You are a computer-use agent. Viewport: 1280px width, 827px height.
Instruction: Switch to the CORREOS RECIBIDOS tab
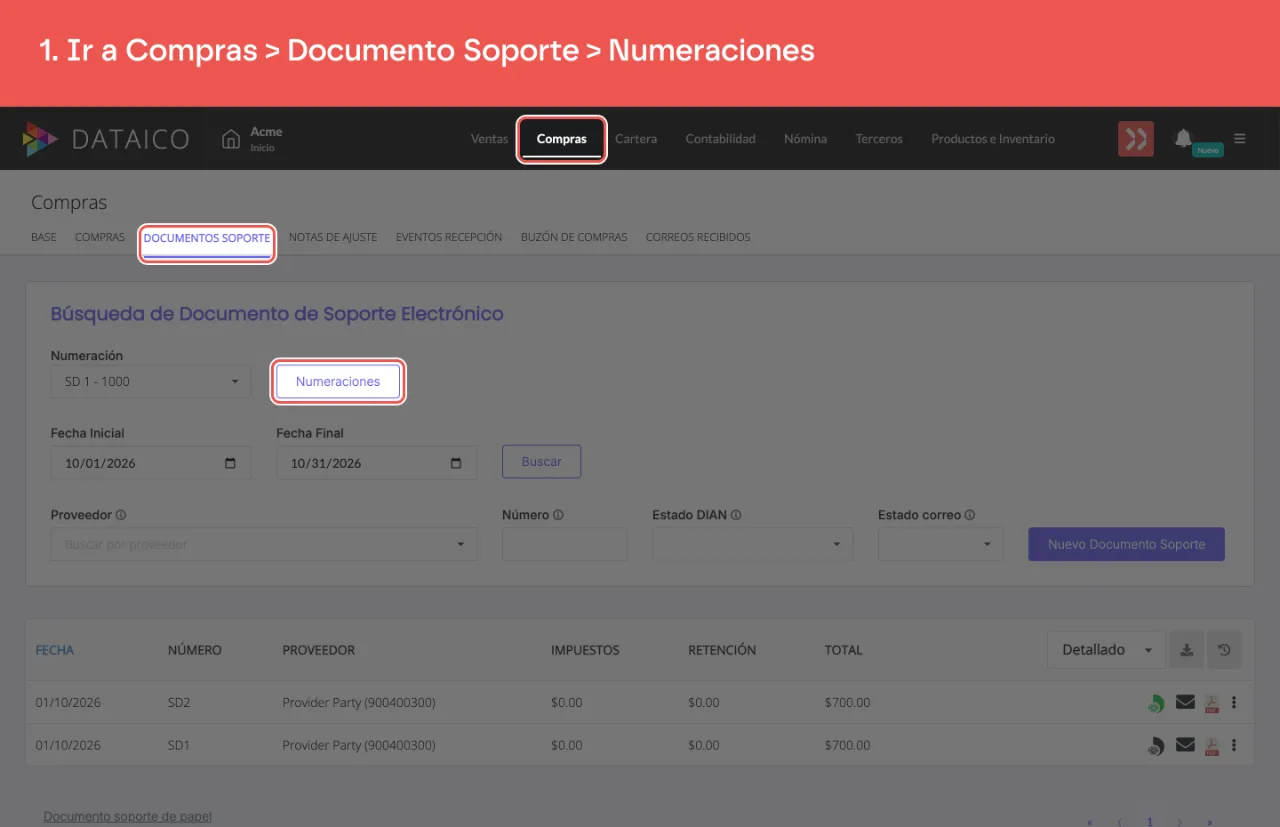(698, 238)
